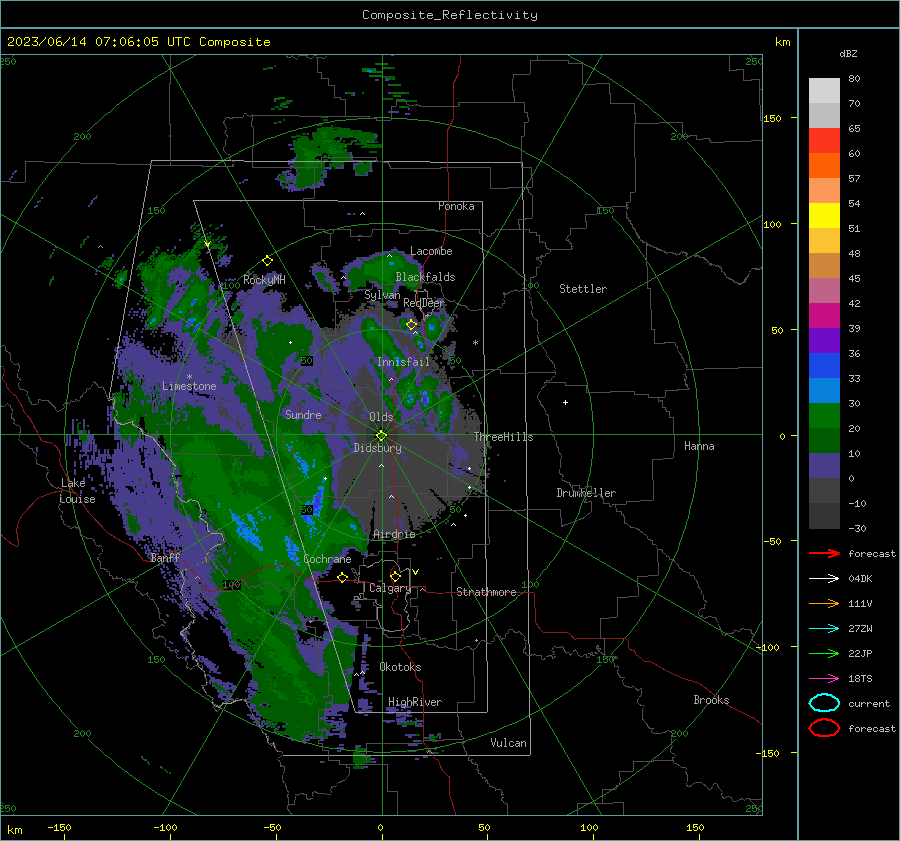Select the green swatch between 30 and 20
This screenshot has width=900, height=841.
pos(824,415)
